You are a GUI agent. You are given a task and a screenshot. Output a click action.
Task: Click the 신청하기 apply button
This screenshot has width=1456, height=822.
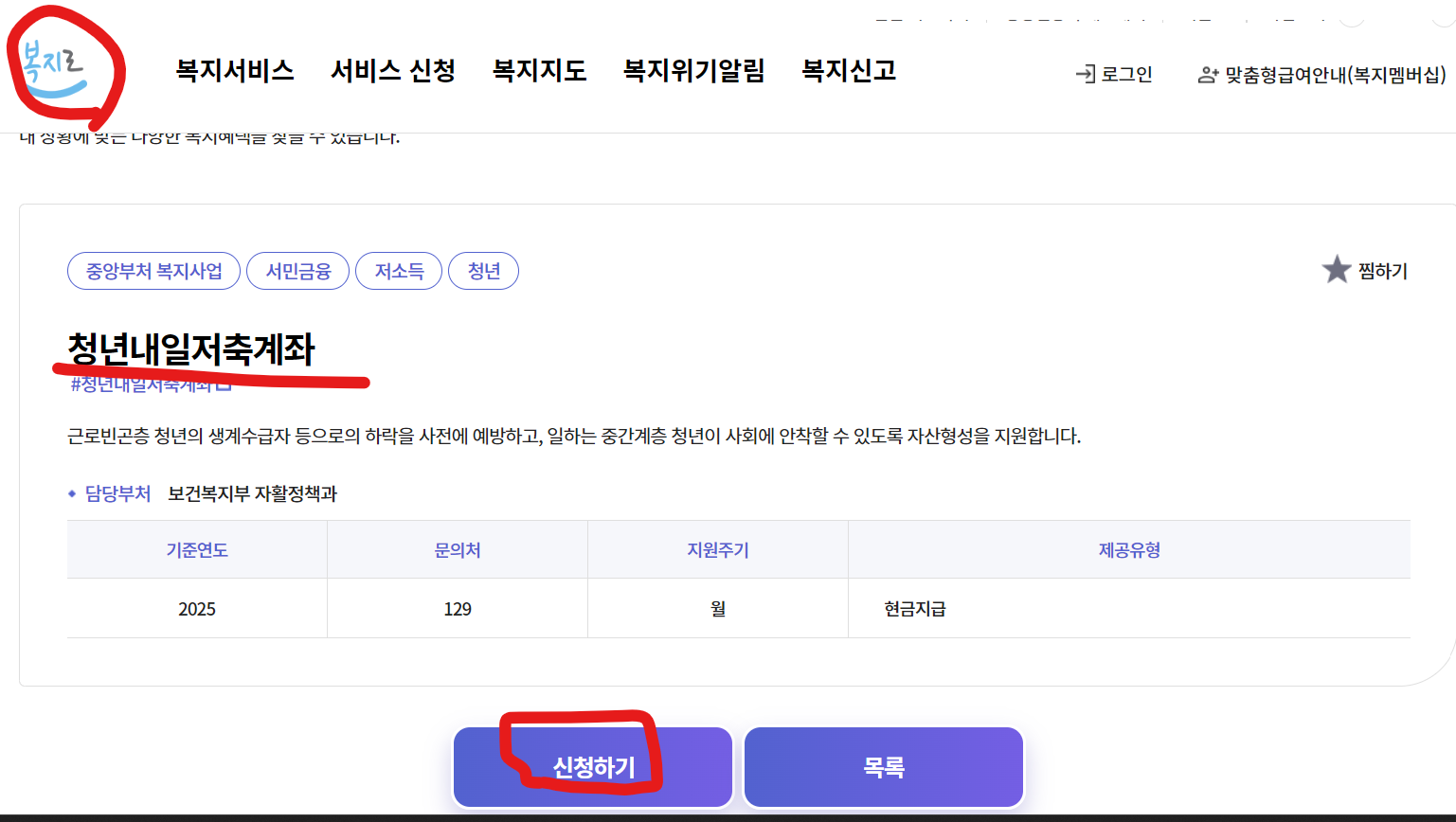point(592,765)
